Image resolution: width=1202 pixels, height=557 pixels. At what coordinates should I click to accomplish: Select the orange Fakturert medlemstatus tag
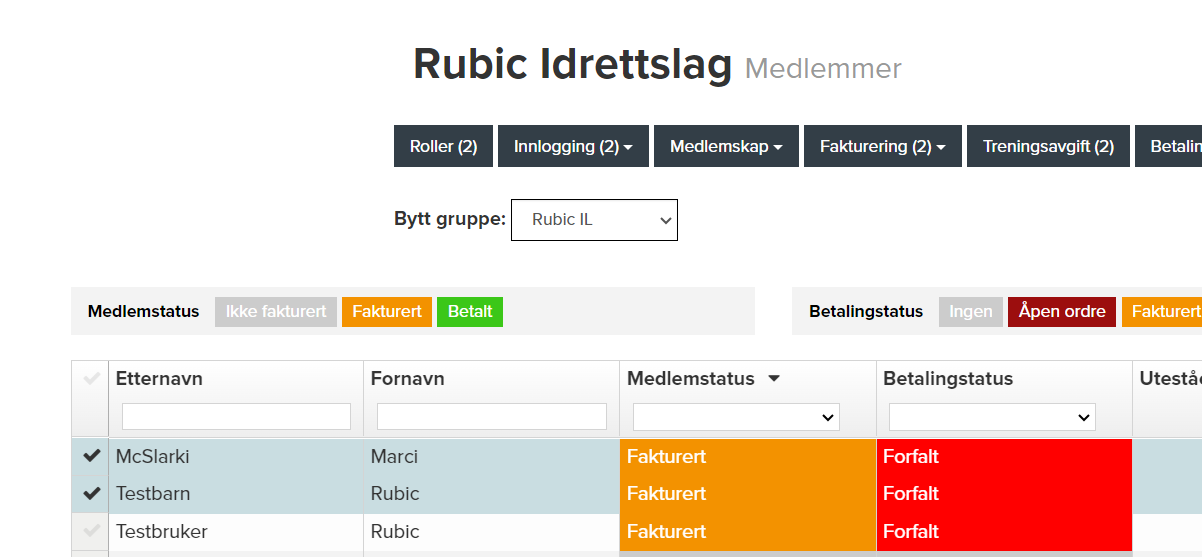click(387, 312)
